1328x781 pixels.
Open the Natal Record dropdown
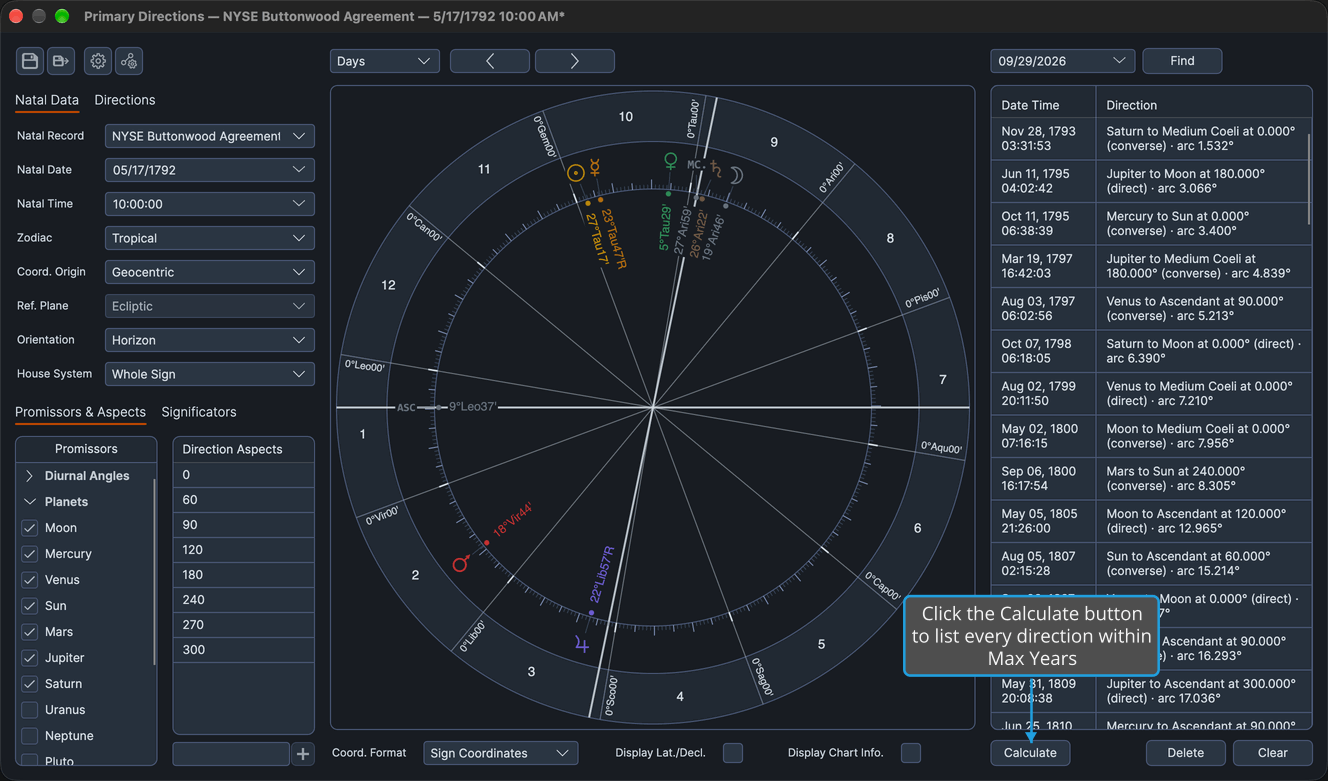pos(210,136)
